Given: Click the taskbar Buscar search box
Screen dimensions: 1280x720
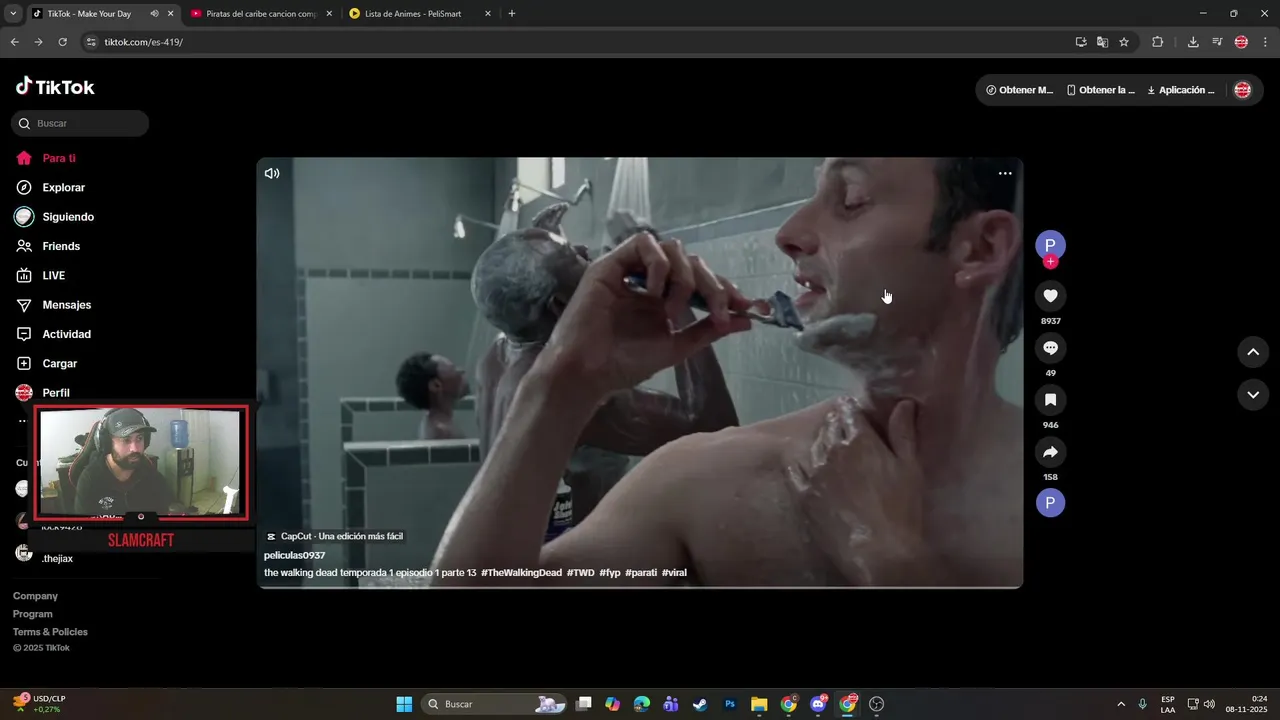Looking at the screenshot, I should click(x=495, y=704).
